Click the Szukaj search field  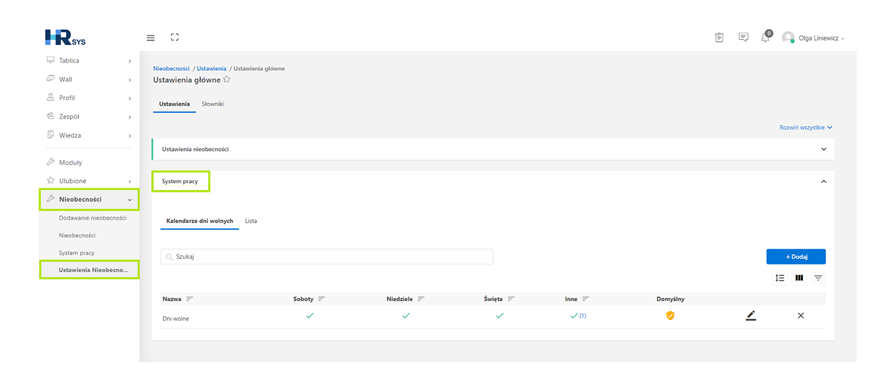coord(326,256)
